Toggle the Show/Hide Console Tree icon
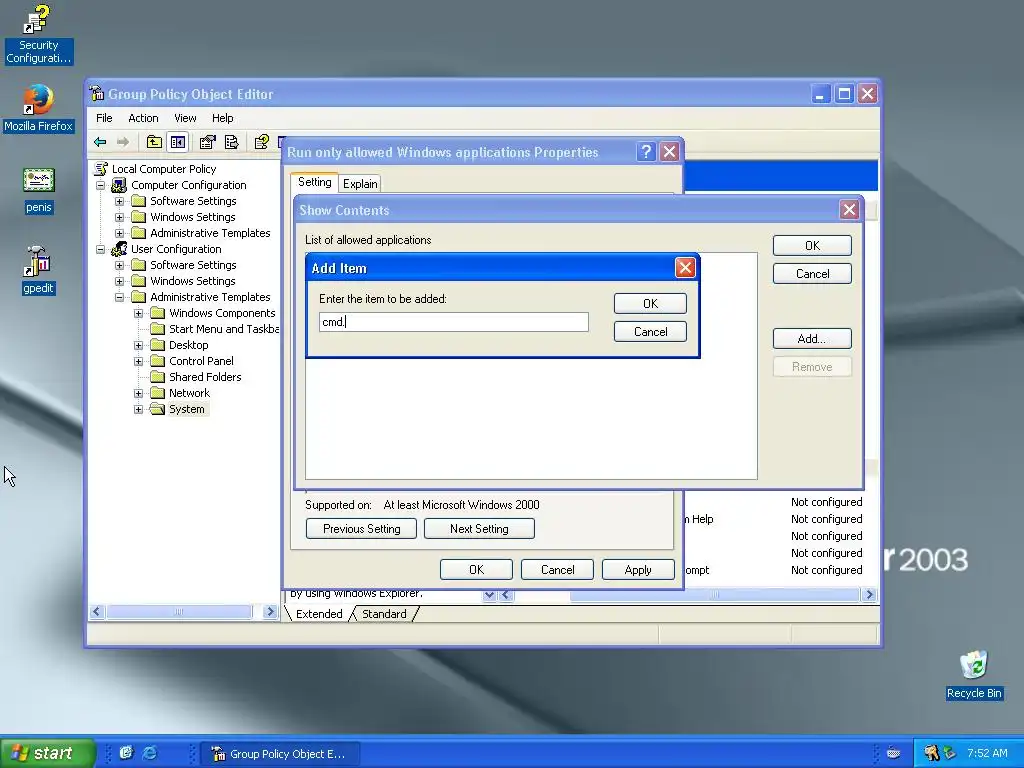Viewport: 1024px width, 768px height. [178, 142]
